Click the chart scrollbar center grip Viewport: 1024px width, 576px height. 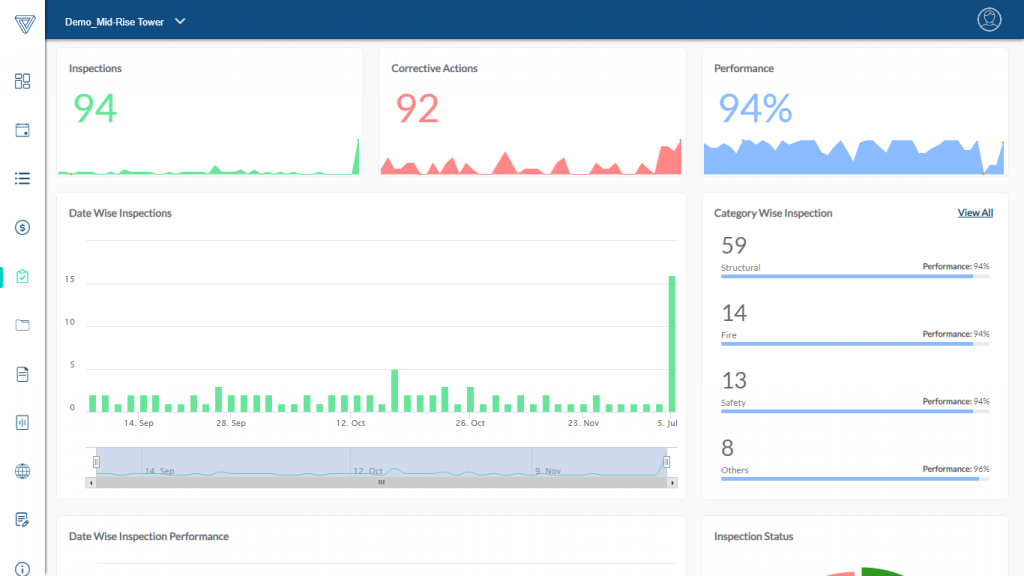381,483
